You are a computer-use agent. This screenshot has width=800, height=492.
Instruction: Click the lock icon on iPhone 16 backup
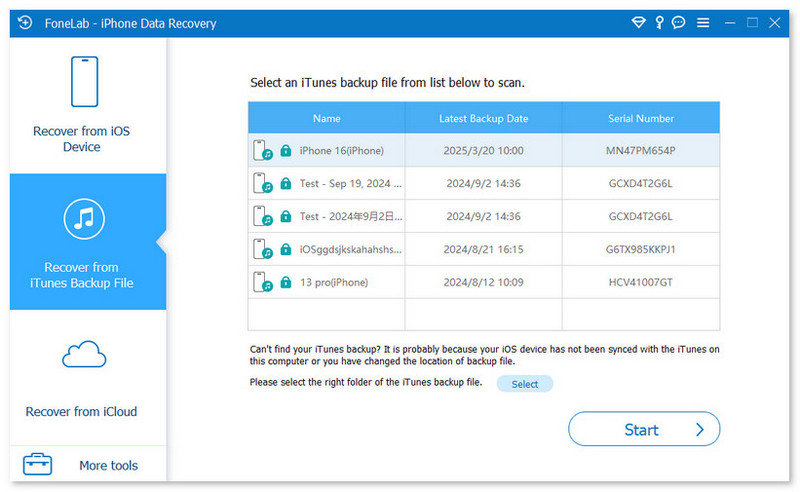click(x=286, y=151)
